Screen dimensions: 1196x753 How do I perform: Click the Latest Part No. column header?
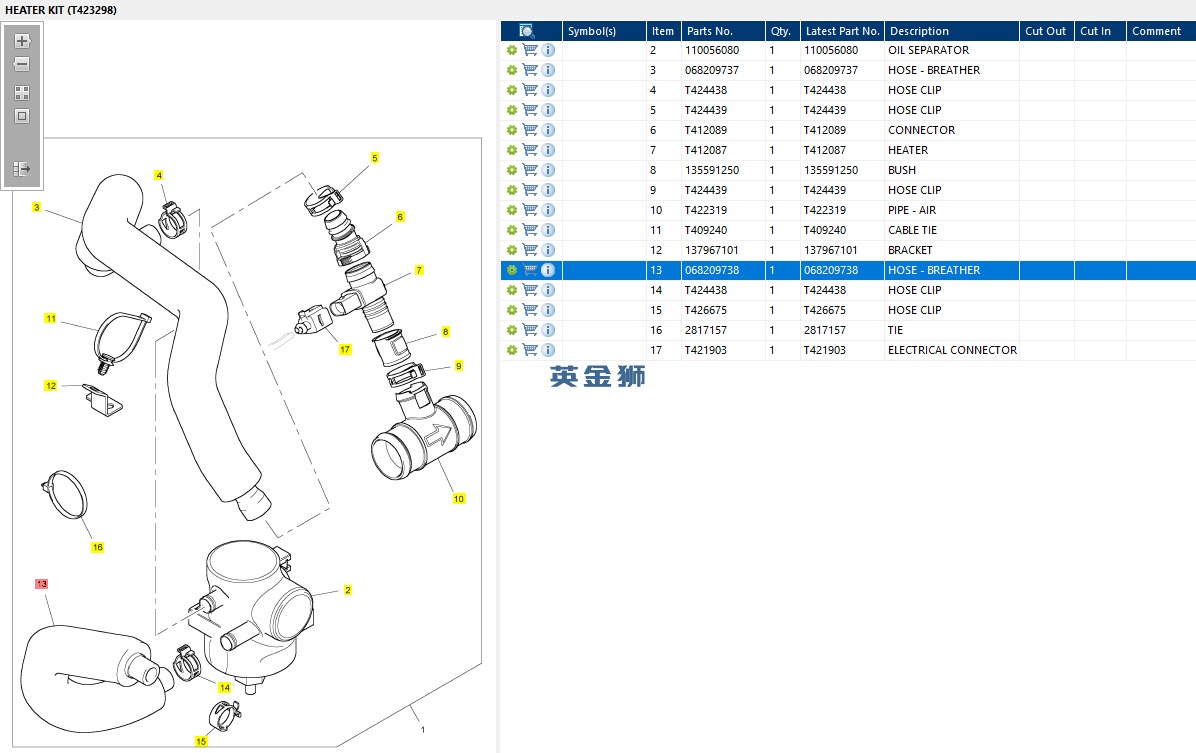(842, 31)
